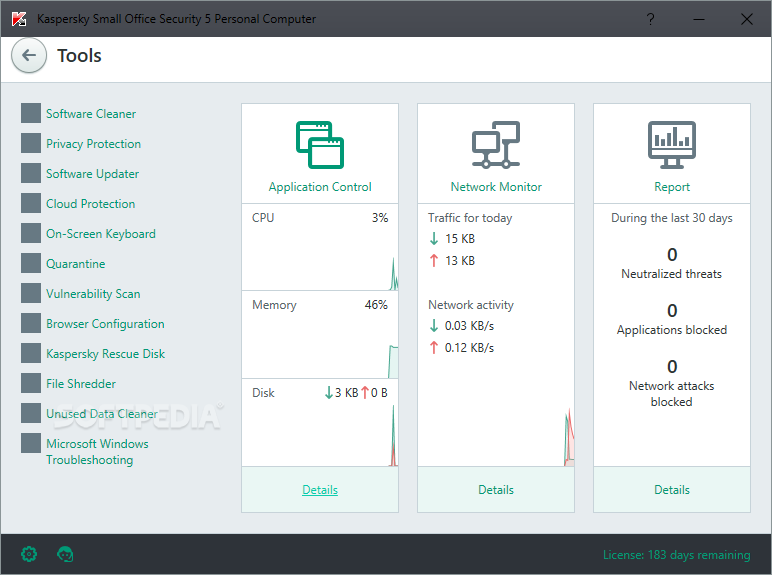Image resolution: width=772 pixels, height=575 pixels.
Task: Launch Software Updater
Action: pos(93,174)
